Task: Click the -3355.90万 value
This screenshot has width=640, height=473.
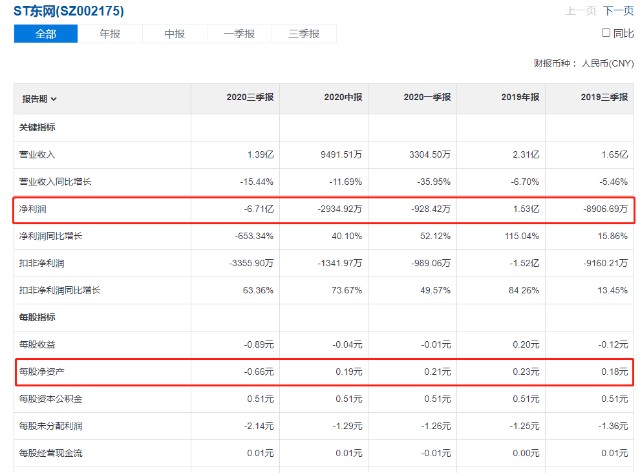Action: pyautogui.click(x=251, y=263)
